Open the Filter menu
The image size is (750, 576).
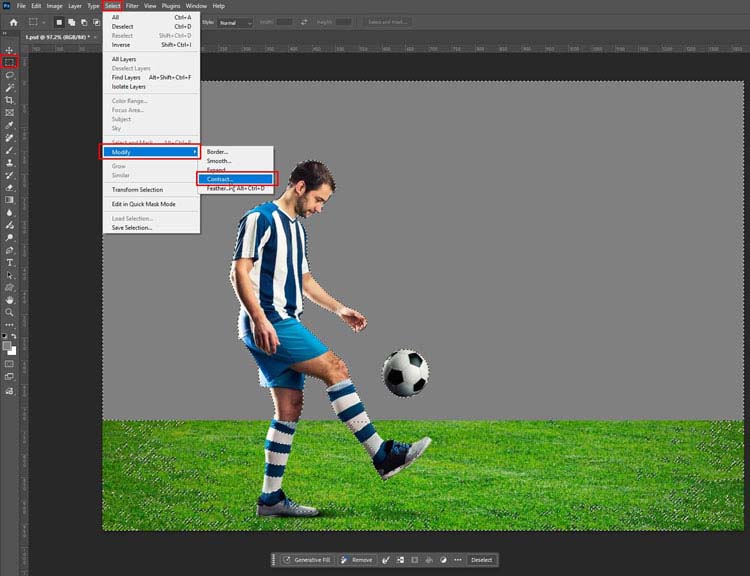(x=132, y=6)
